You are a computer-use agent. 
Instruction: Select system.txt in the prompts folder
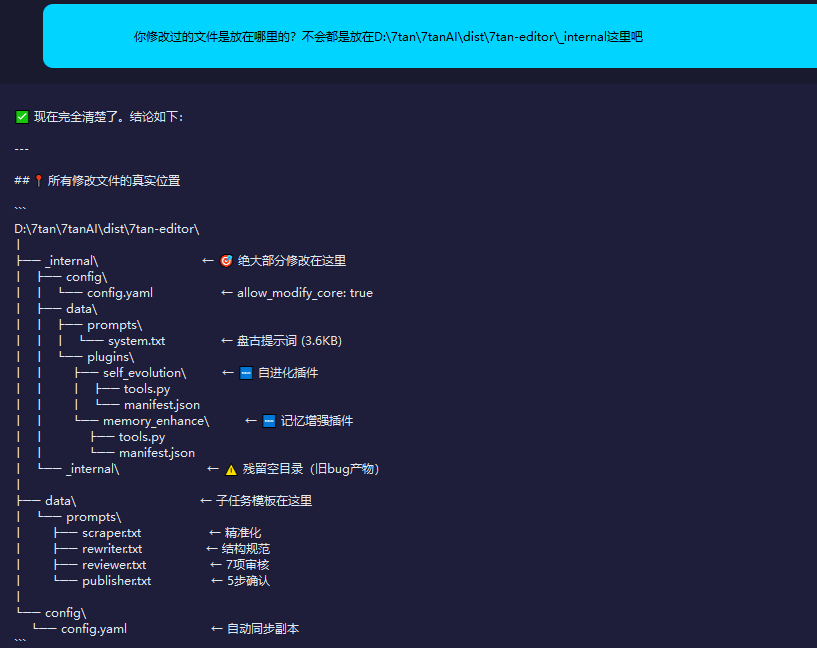137,341
